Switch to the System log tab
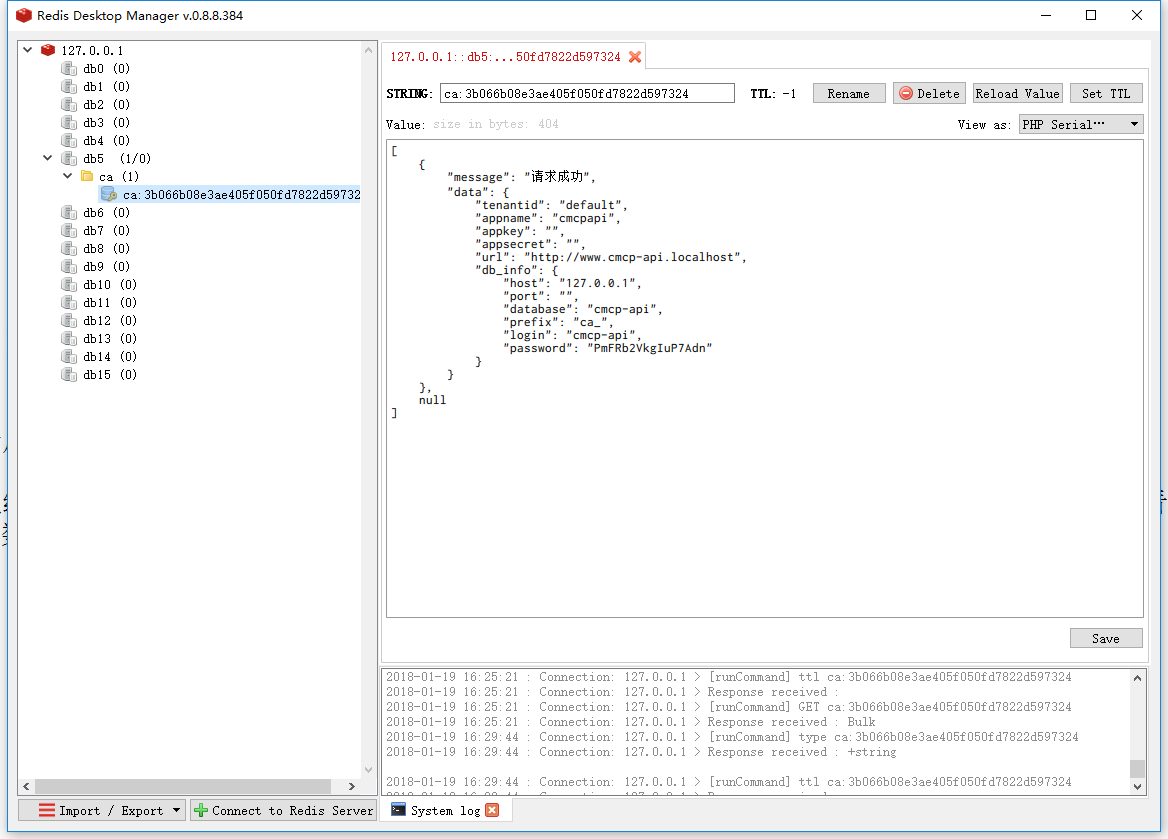 (435, 810)
